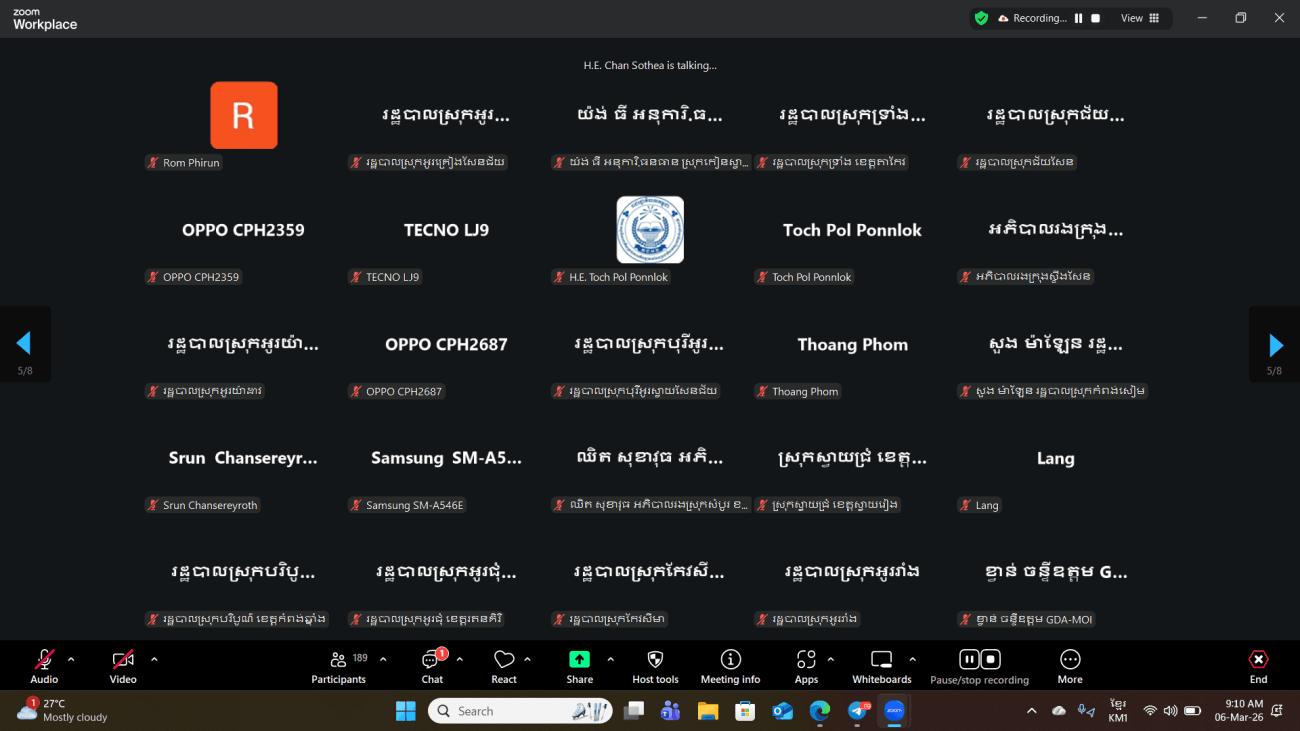Screen dimensions: 1300x731
Task: Expand the Share options arrow
Action: click(x=610, y=659)
